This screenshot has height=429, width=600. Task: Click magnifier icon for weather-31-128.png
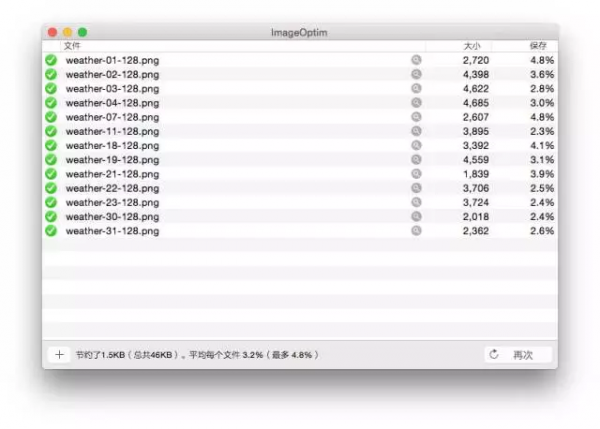(x=416, y=231)
